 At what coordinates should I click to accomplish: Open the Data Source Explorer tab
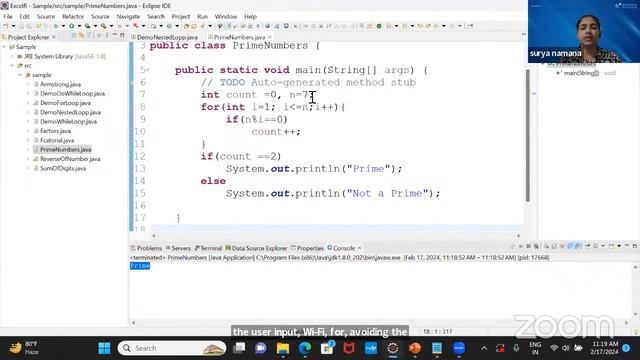pyautogui.click(x=256, y=248)
